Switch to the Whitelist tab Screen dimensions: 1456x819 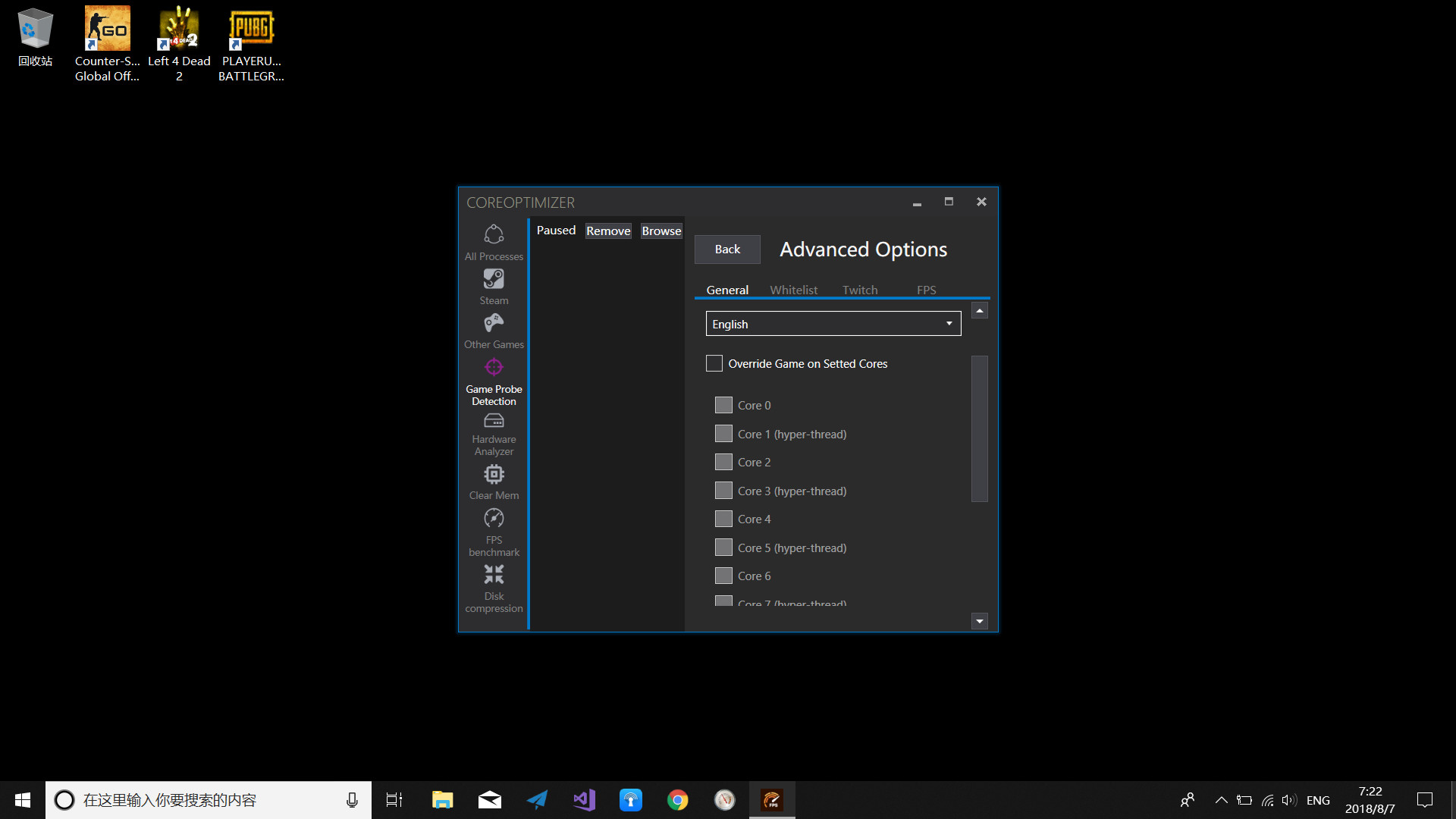point(793,290)
